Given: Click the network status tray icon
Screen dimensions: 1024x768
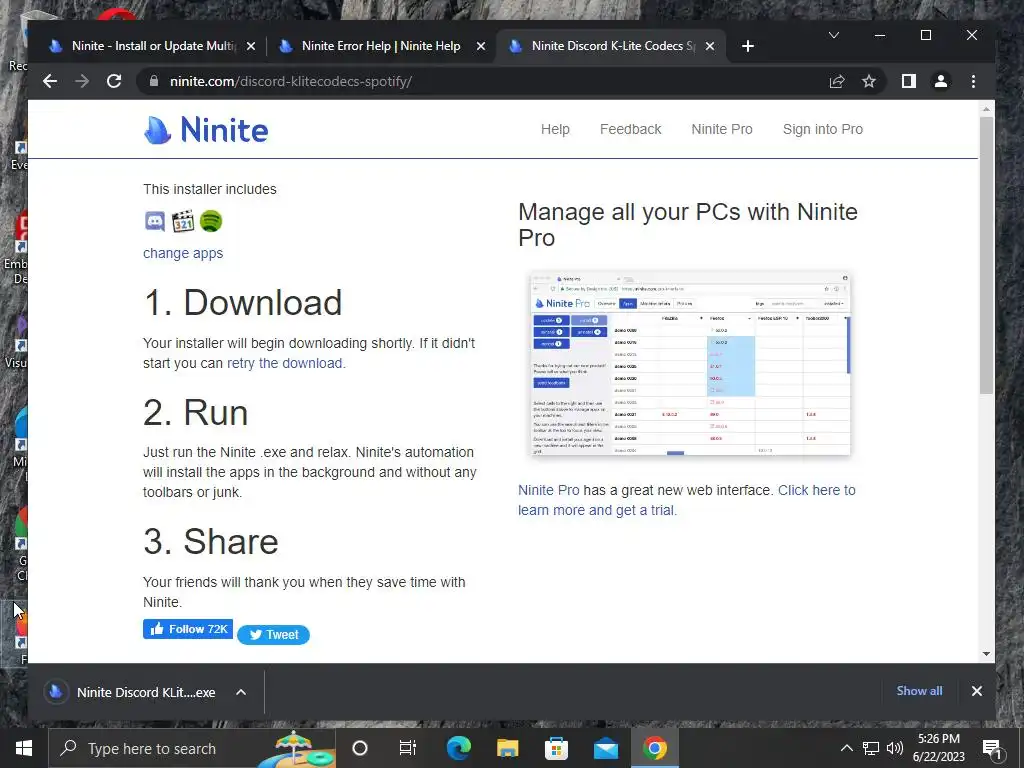Looking at the screenshot, I should [871, 748].
